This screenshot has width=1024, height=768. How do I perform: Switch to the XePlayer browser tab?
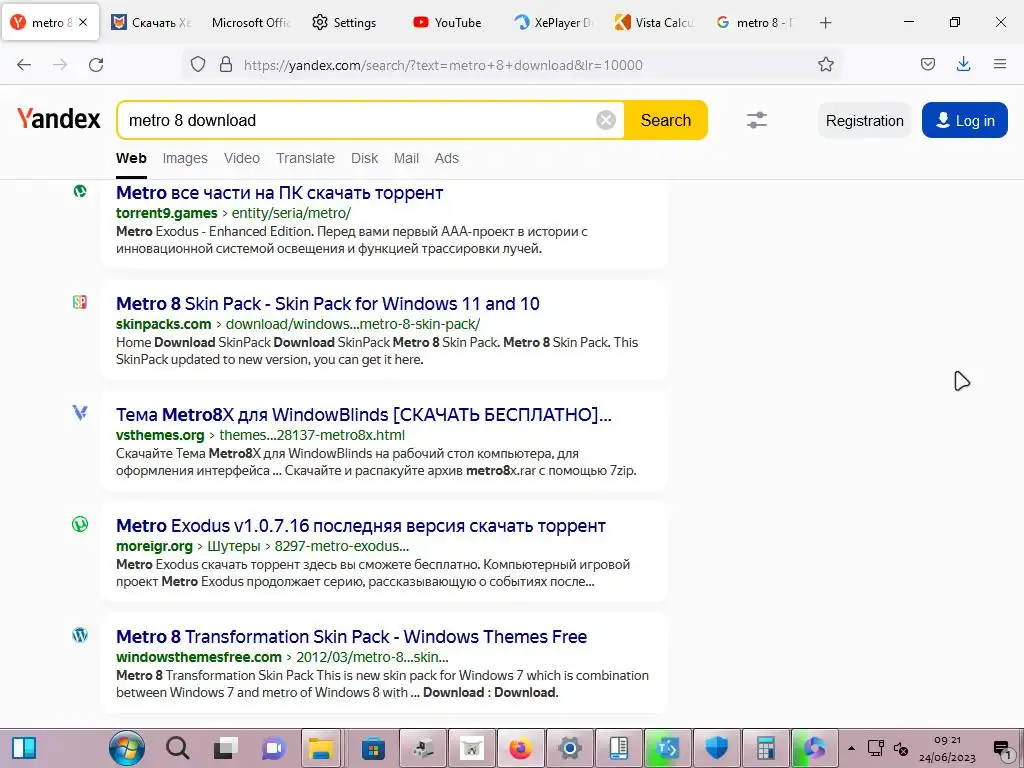(x=554, y=23)
